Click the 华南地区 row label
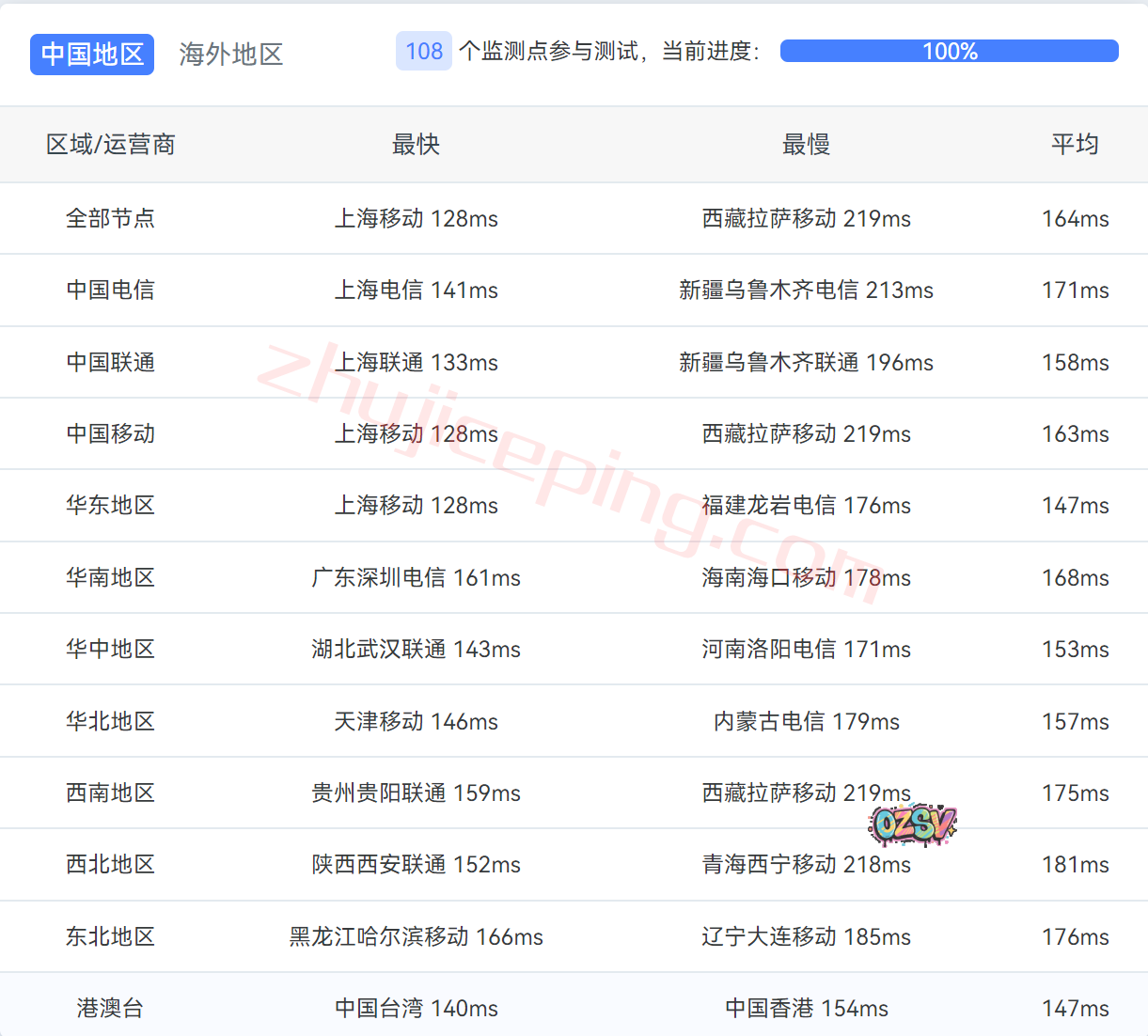Viewport: 1148px width, 1036px height. [110, 577]
